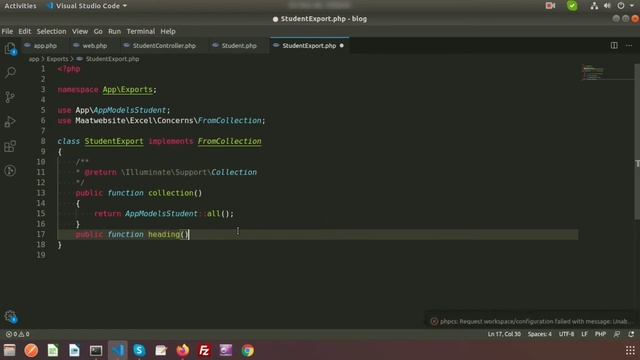The height and width of the screenshot is (360, 640).
Task: Launch Firefox from the dock
Action: tap(182, 350)
